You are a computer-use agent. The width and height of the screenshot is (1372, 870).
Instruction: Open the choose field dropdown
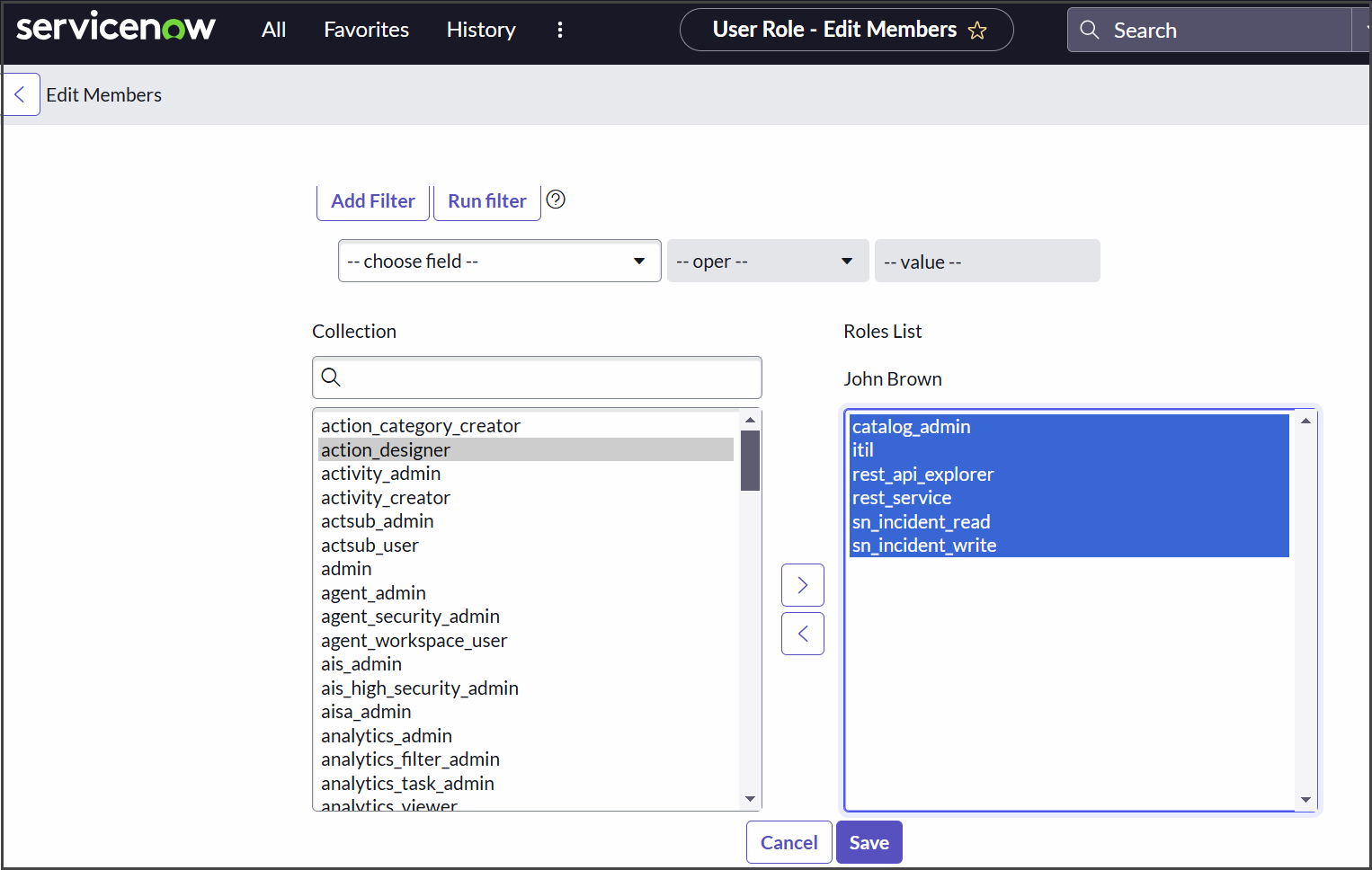point(499,261)
